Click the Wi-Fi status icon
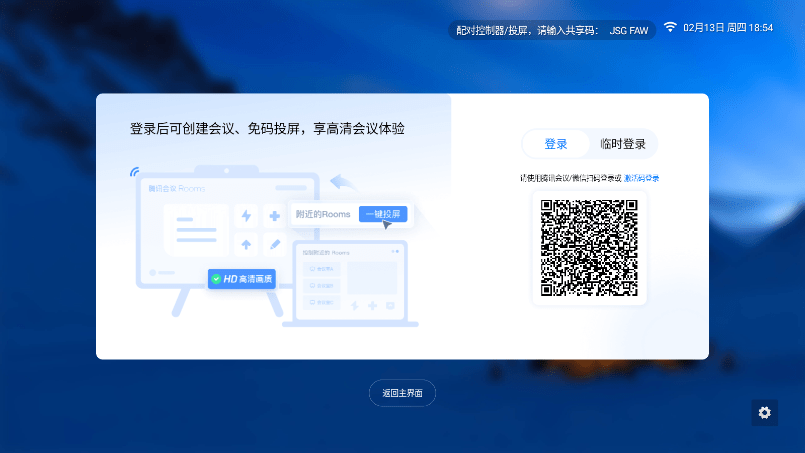The image size is (805, 453). click(670, 27)
